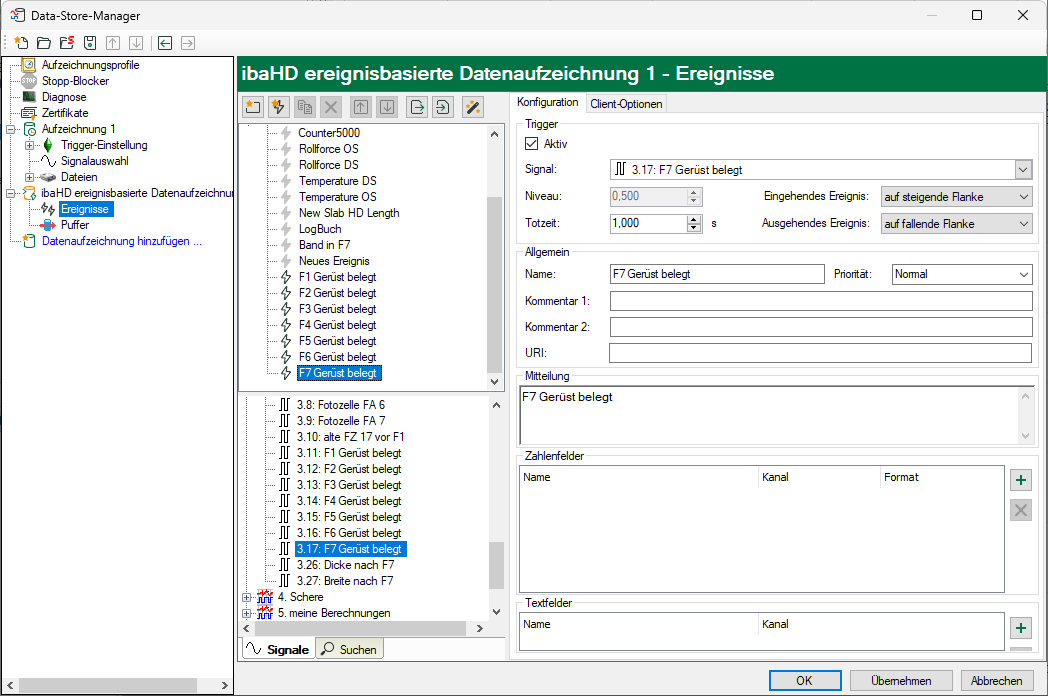1048x696 pixels.
Task: Click the Kommentar 1 input field
Action: point(820,302)
